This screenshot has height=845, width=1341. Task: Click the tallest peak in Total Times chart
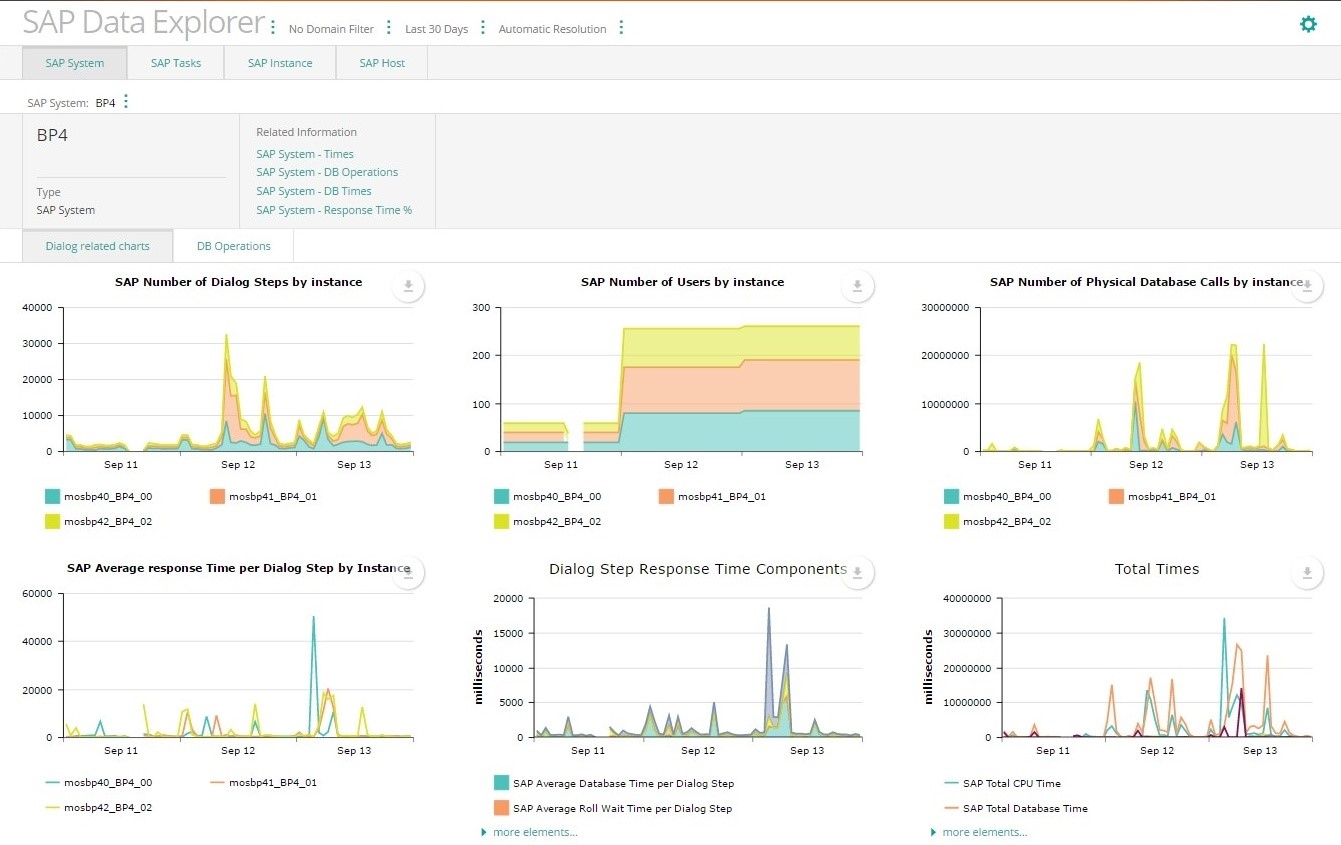[1224, 620]
